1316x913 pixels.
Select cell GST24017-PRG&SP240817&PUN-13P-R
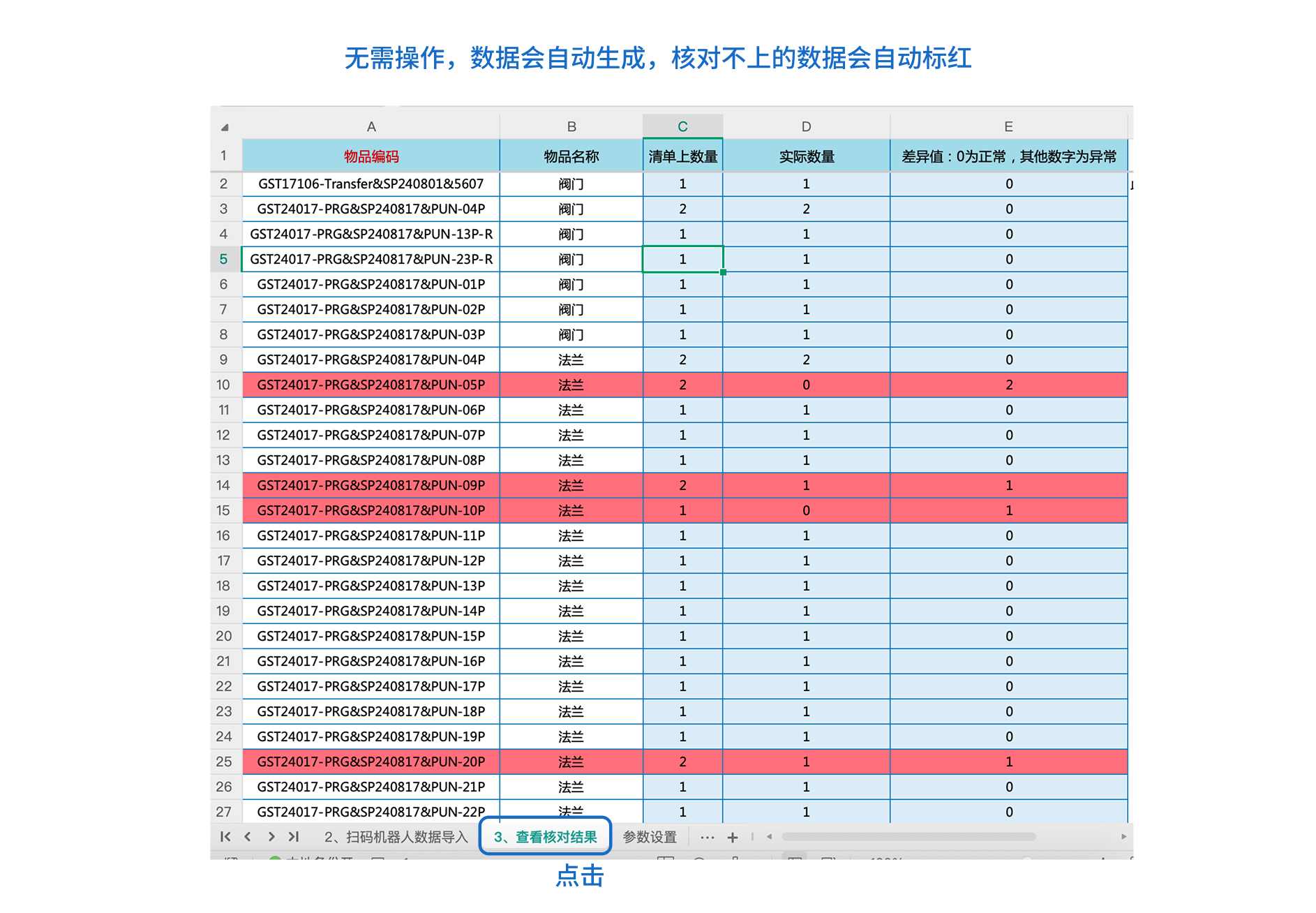click(371, 234)
